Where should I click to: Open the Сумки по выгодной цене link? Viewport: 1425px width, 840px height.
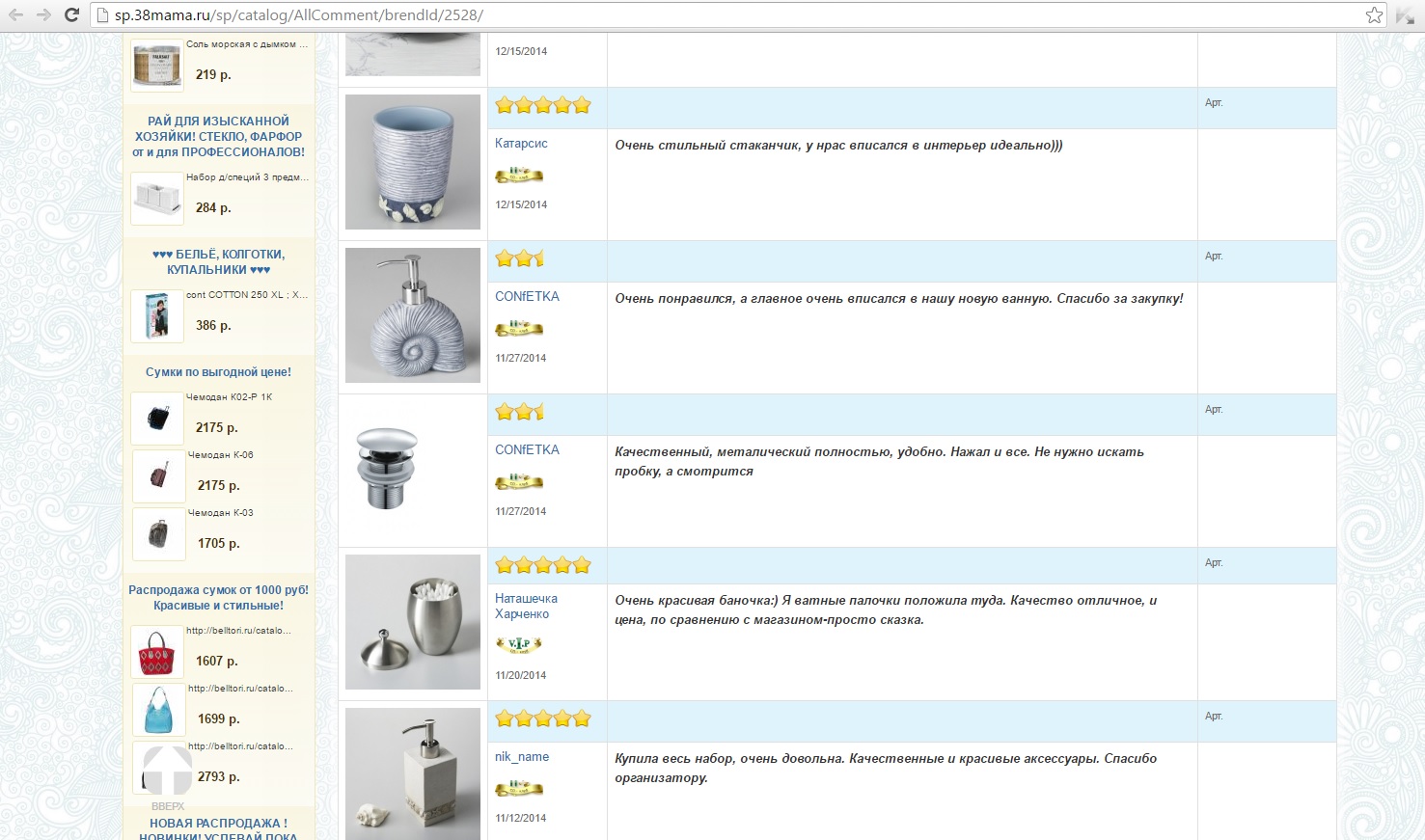[x=218, y=371]
